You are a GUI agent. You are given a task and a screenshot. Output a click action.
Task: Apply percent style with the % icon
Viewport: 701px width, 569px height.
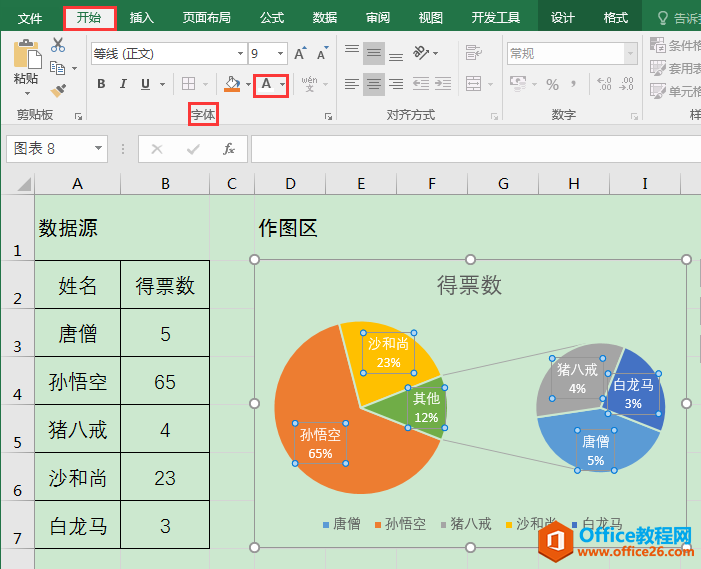553,84
